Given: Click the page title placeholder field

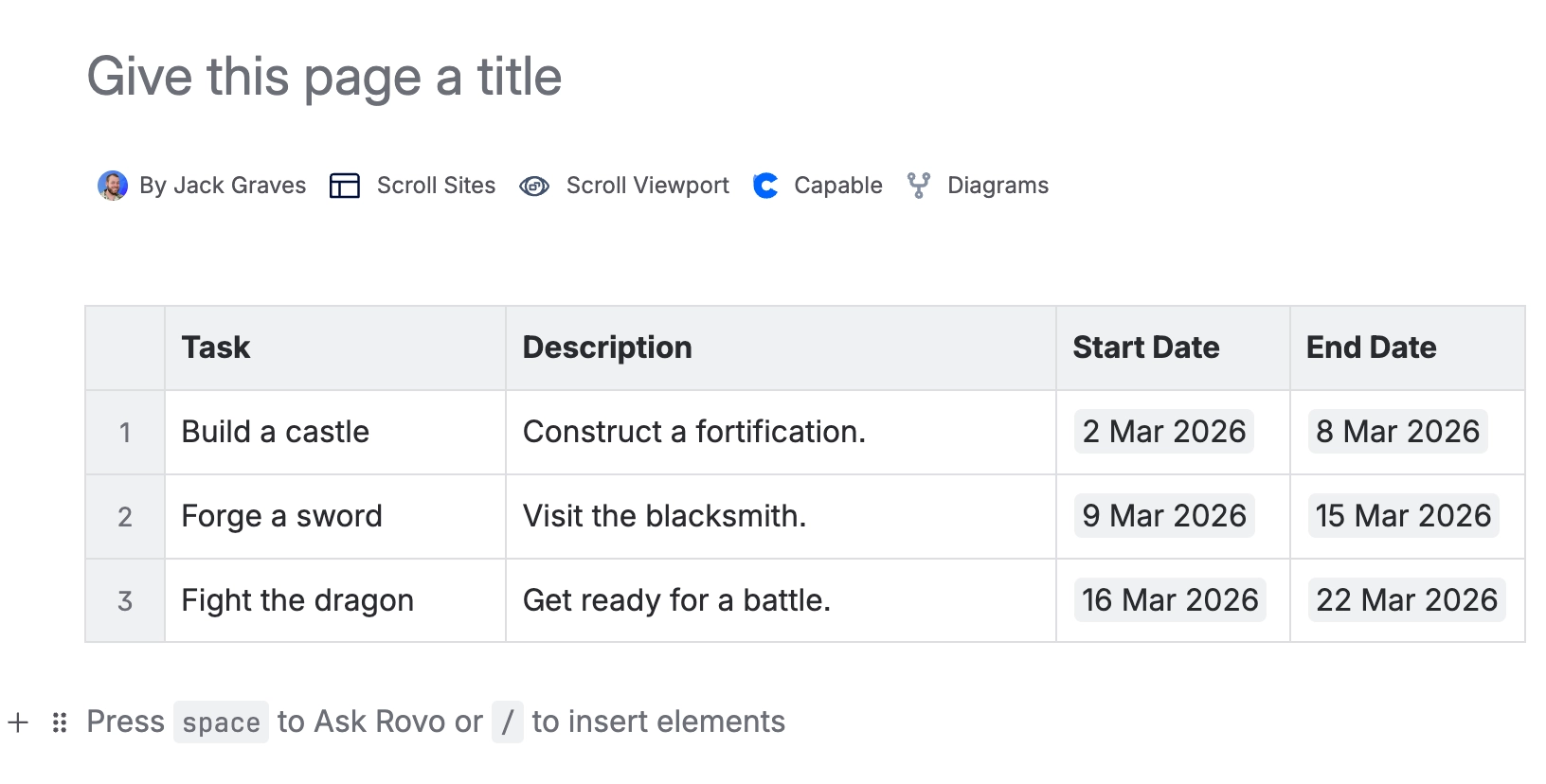Looking at the screenshot, I should tap(324, 77).
